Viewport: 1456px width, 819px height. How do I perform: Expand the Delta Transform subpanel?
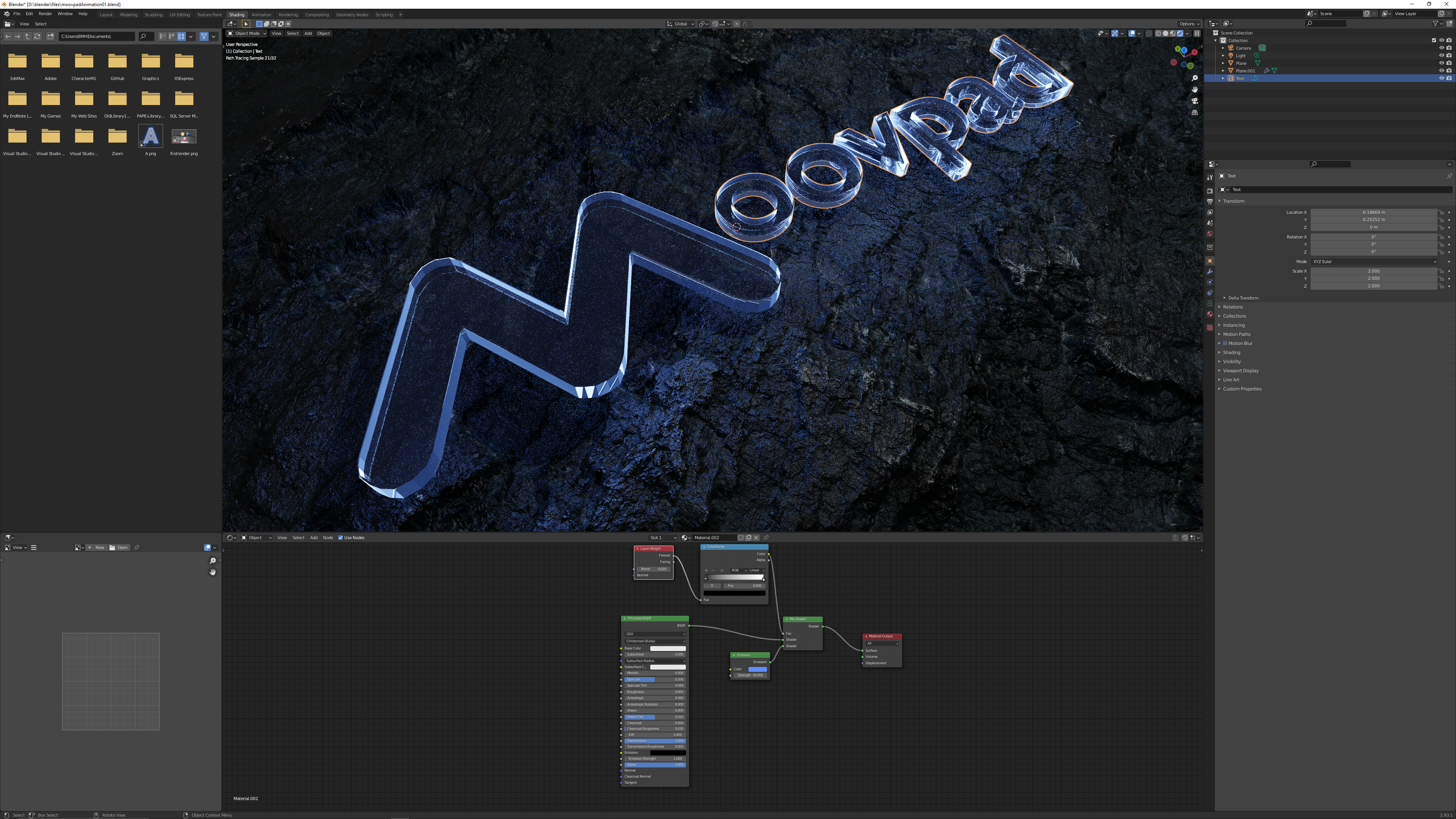tap(1243, 298)
